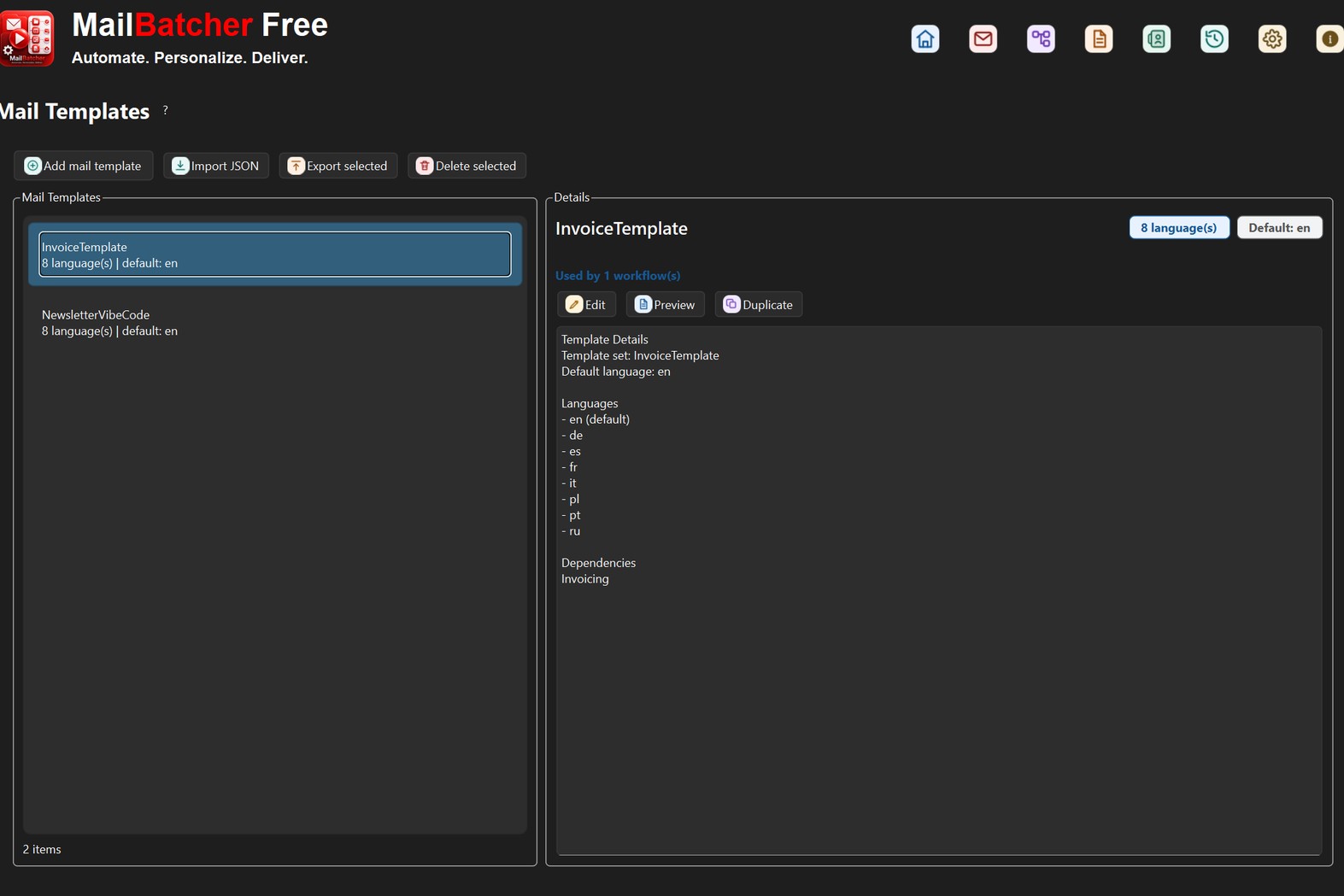Click the 'Default language: en' line
Image resolution: width=1344 pixels, height=896 pixels.
pyautogui.click(x=616, y=372)
